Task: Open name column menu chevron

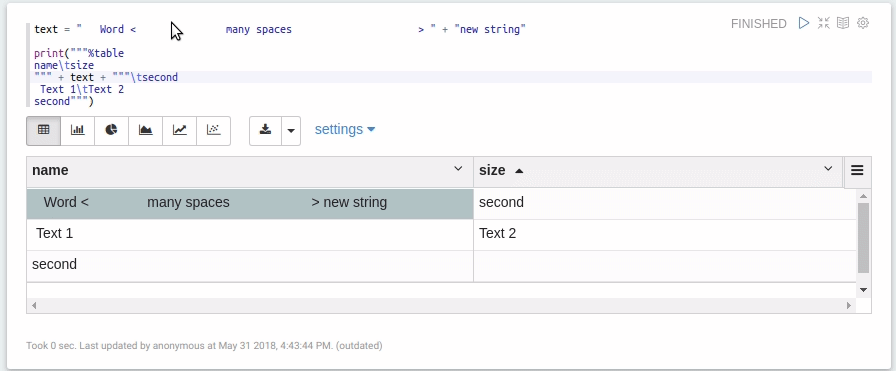Action: [x=458, y=169]
